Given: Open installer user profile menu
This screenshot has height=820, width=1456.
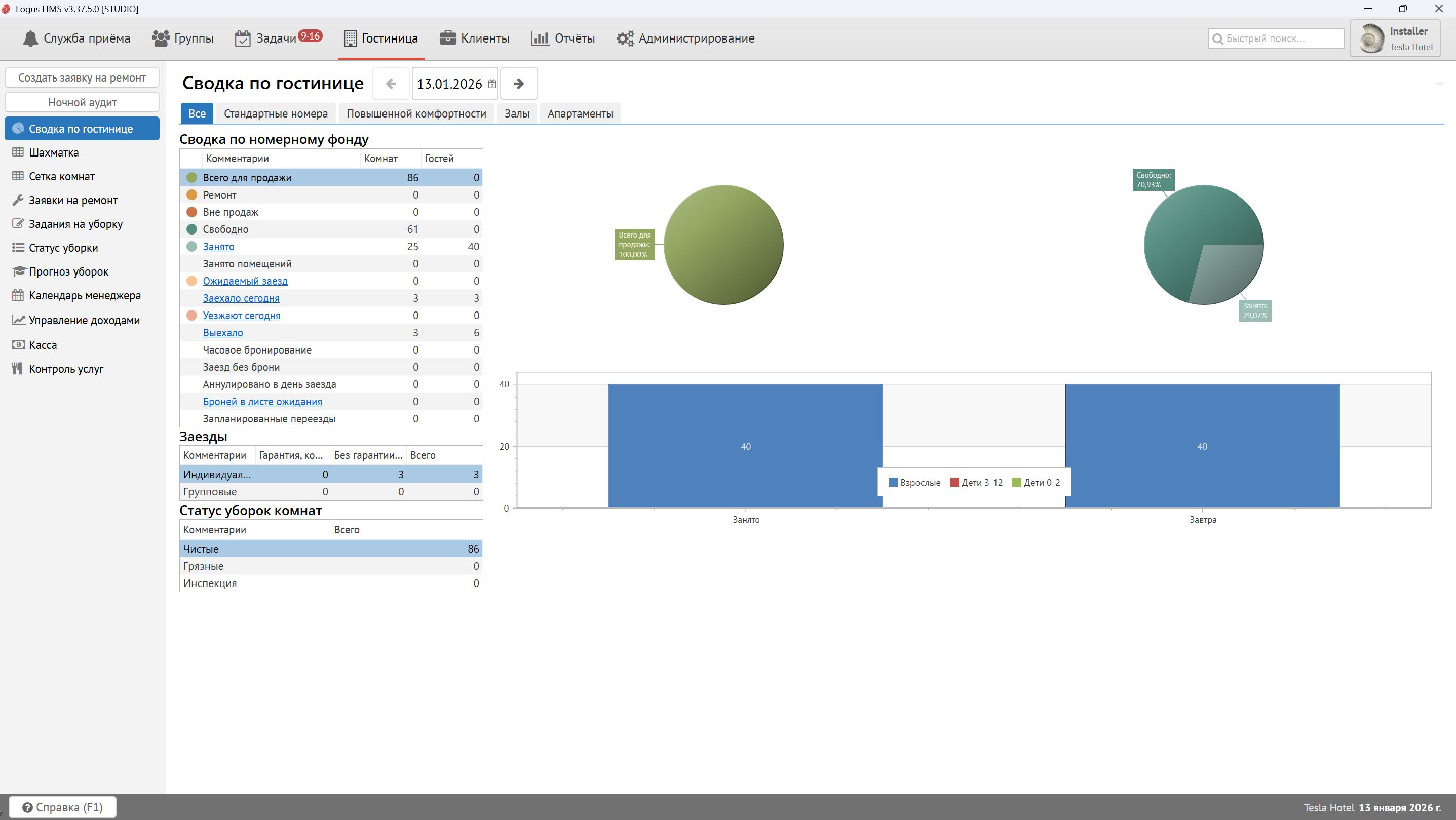Looking at the screenshot, I should [x=1394, y=38].
